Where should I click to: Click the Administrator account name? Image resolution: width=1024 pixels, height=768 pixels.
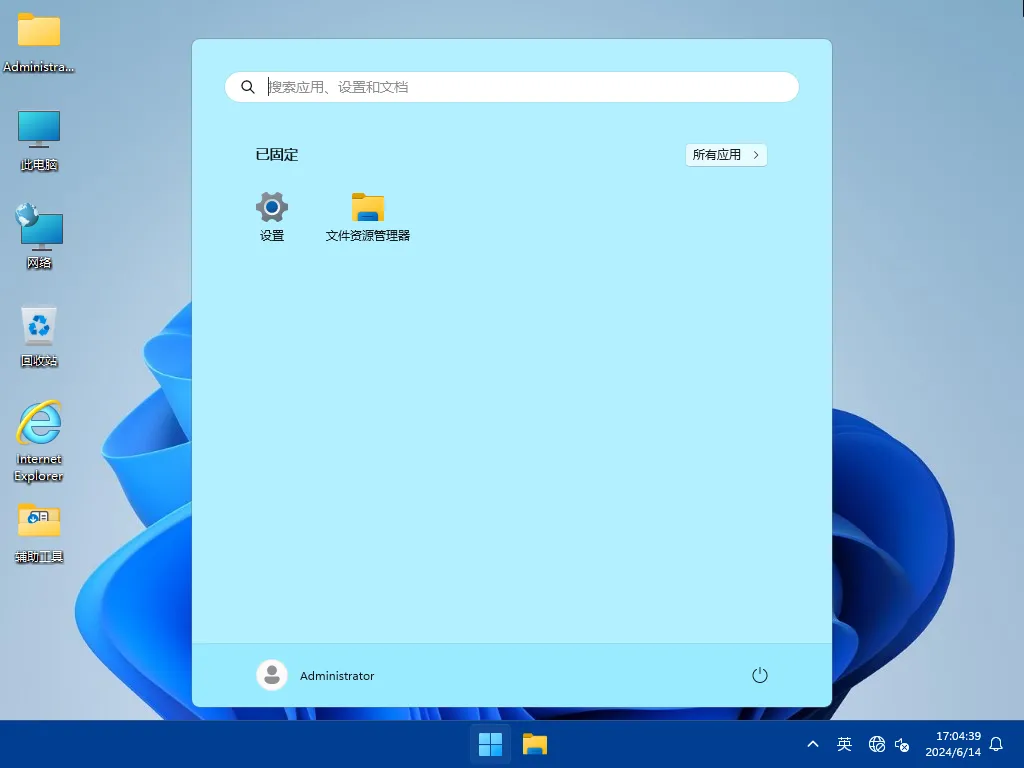[x=337, y=675]
